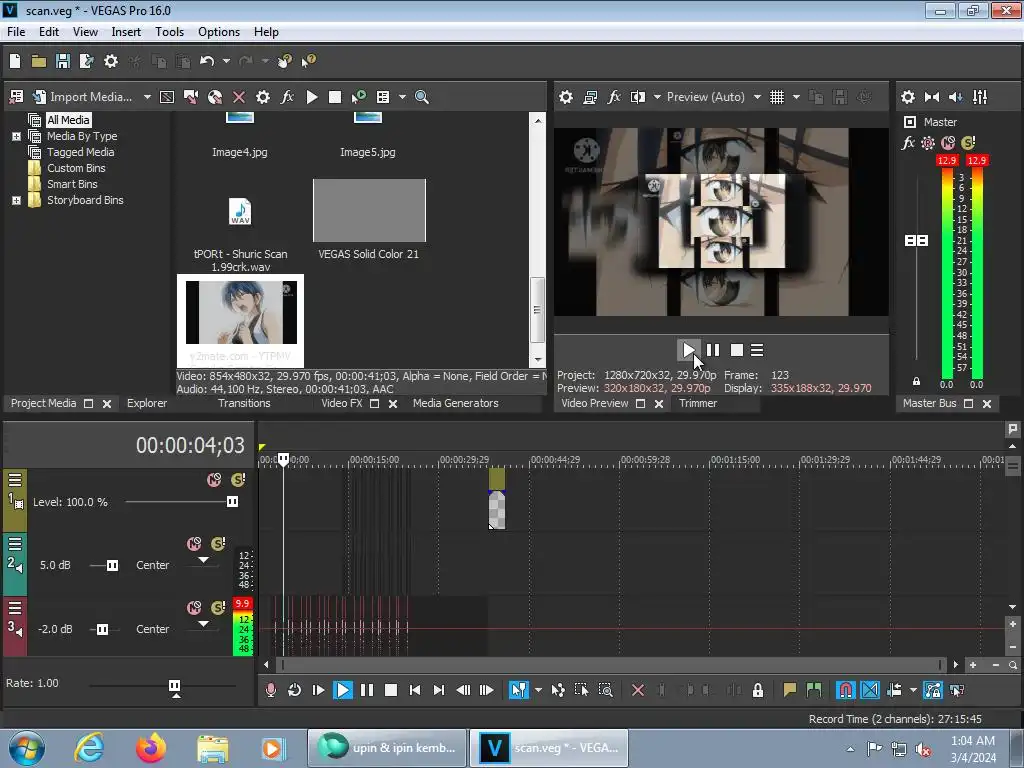
Task: Click the Insert Marker icon in the edit toolbar
Action: (x=790, y=690)
